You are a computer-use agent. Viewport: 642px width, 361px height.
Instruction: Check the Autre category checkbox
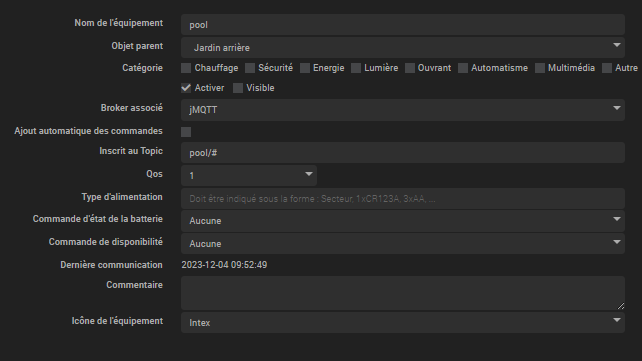607,68
